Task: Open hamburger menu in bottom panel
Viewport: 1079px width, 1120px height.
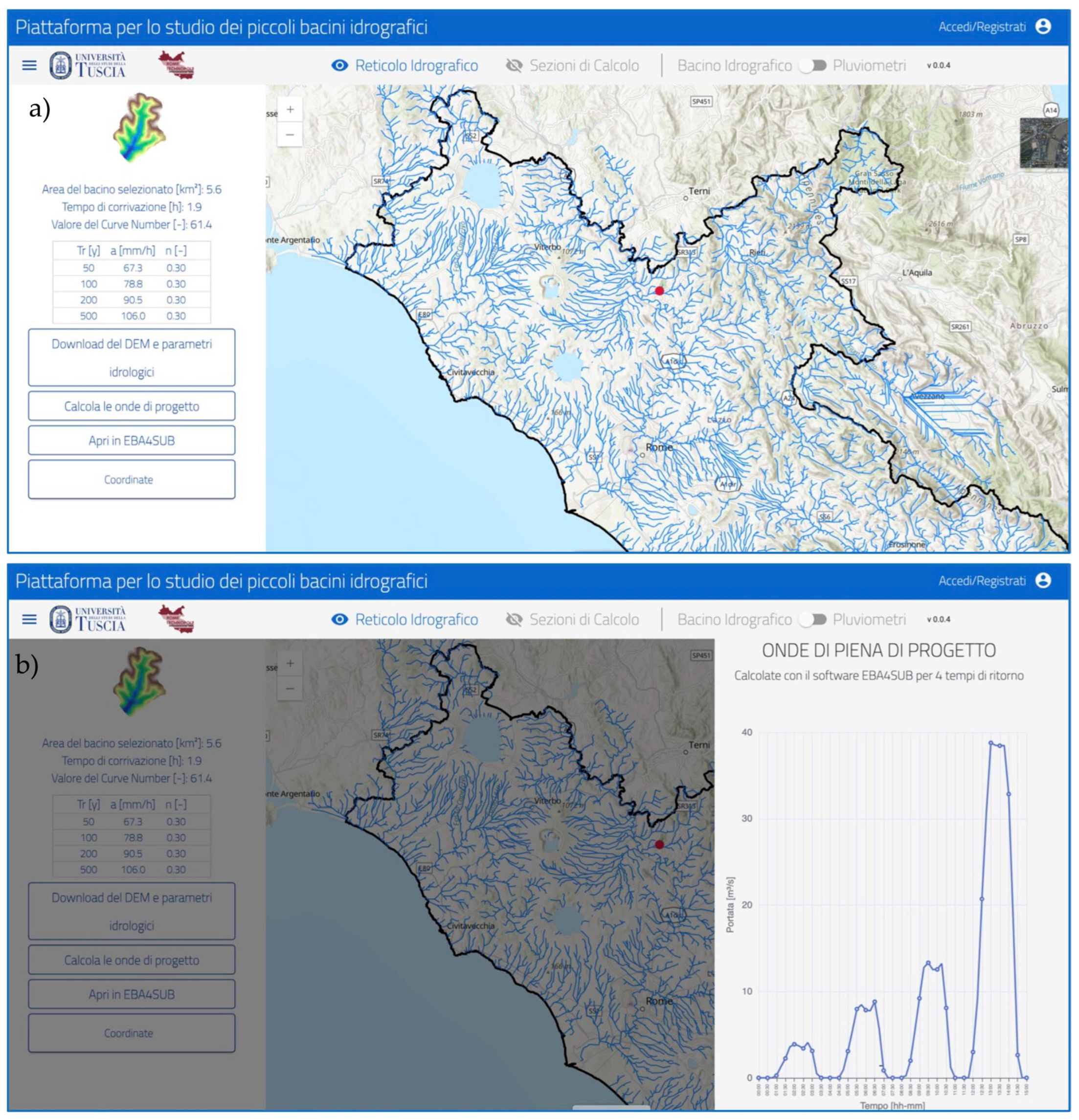Action: tap(29, 620)
